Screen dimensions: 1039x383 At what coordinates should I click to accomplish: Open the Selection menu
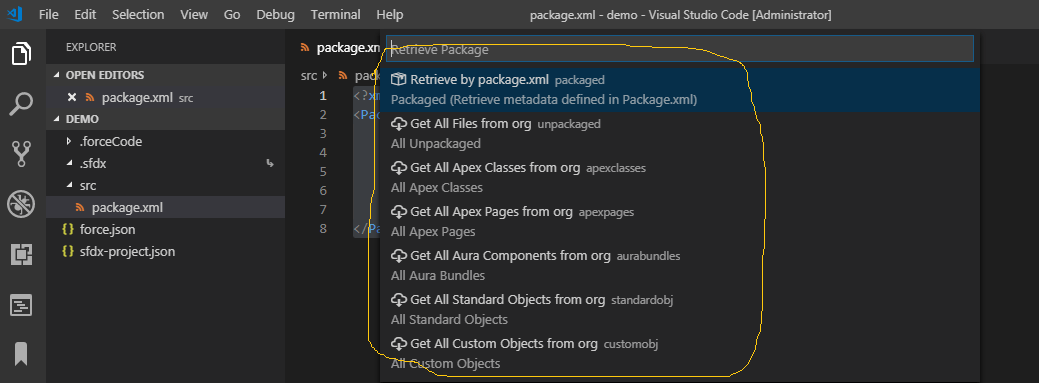click(x=138, y=15)
